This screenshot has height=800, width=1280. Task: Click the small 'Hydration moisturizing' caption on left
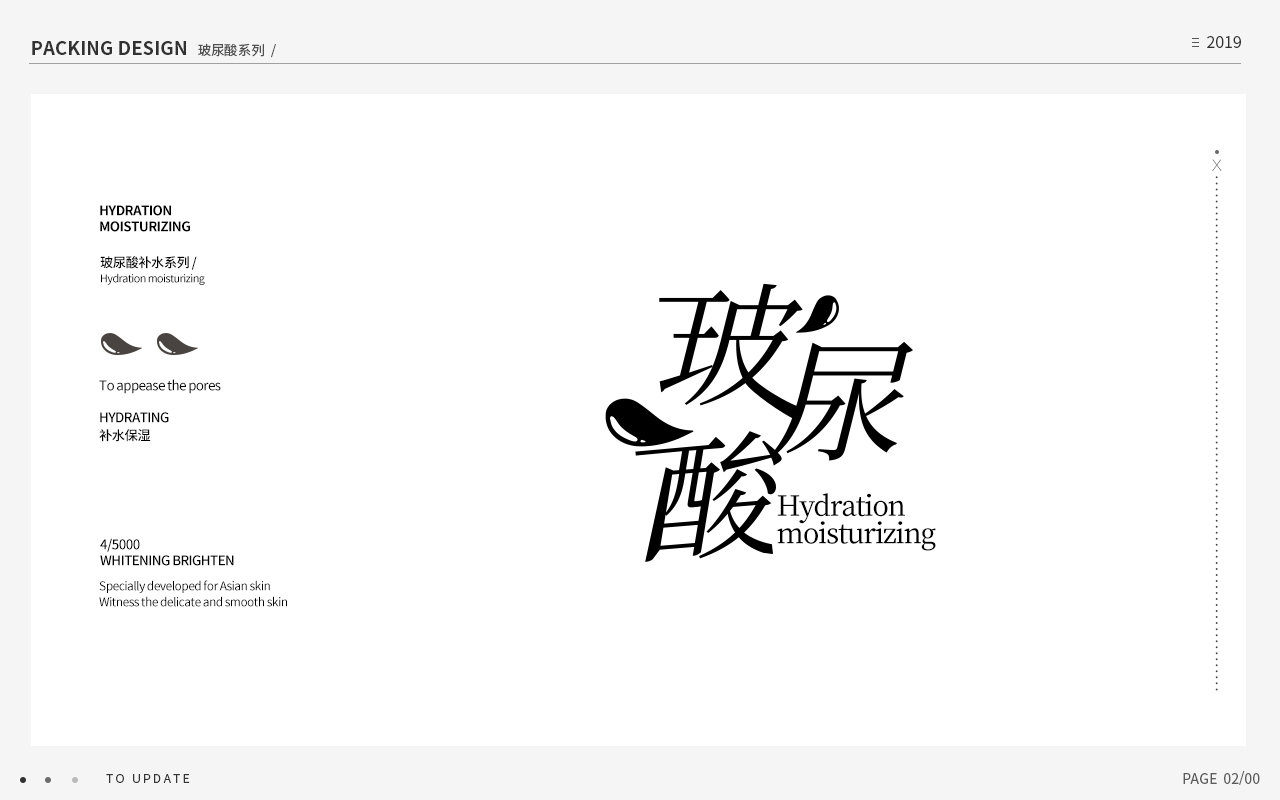coord(152,279)
